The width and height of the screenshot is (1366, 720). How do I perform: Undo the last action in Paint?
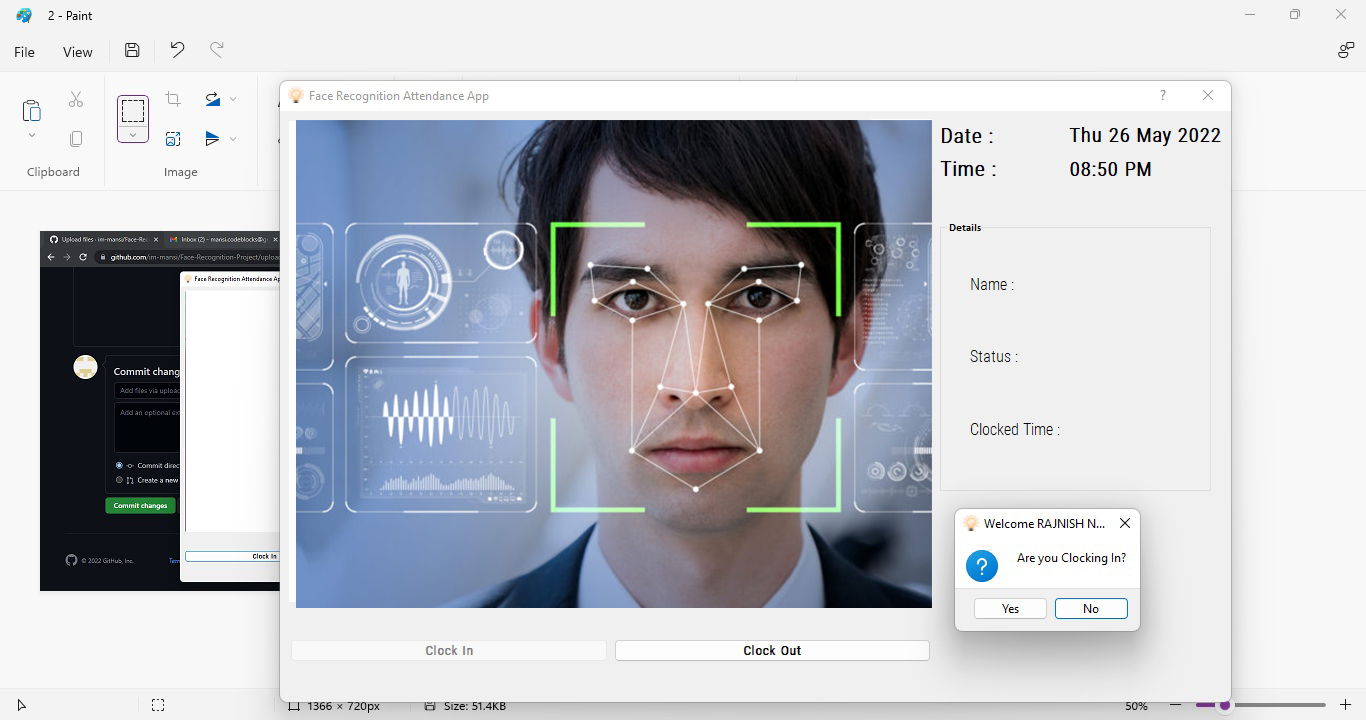pos(177,51)
